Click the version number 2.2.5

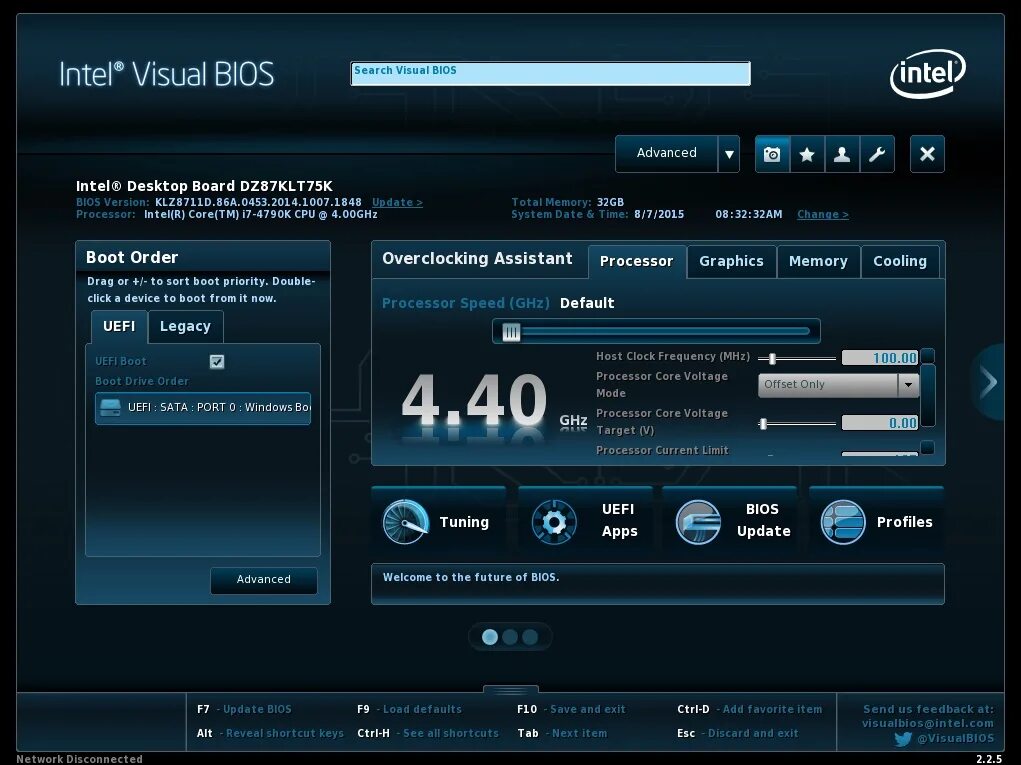989,759
